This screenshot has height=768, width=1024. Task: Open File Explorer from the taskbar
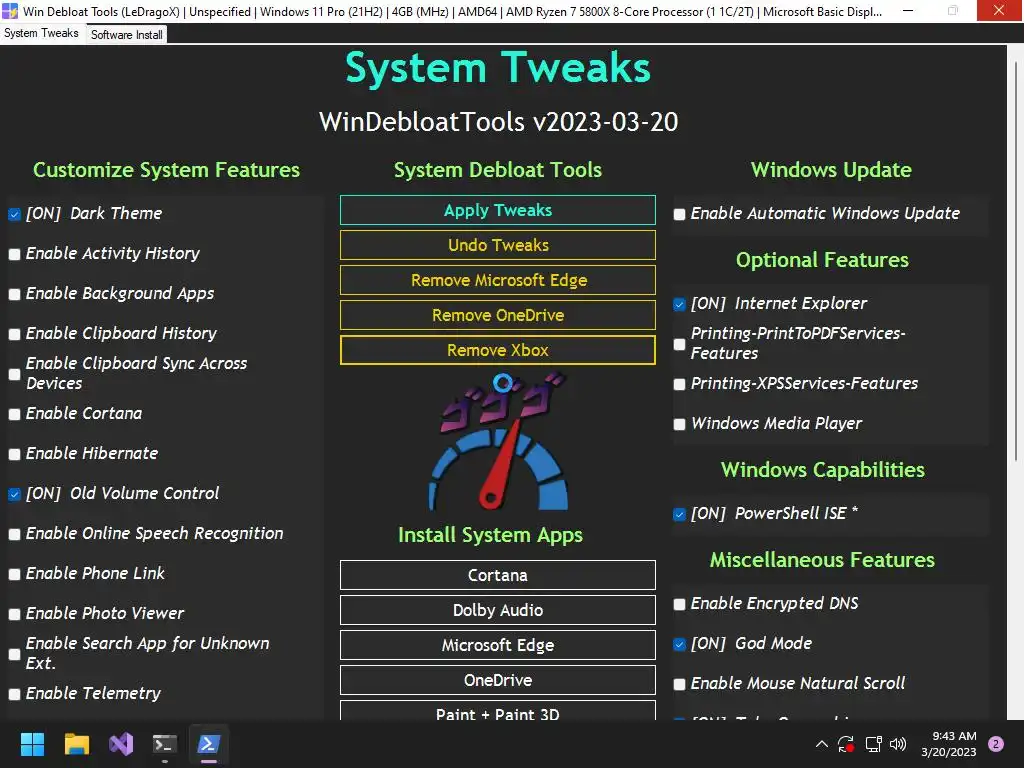(x=76, y=744)
